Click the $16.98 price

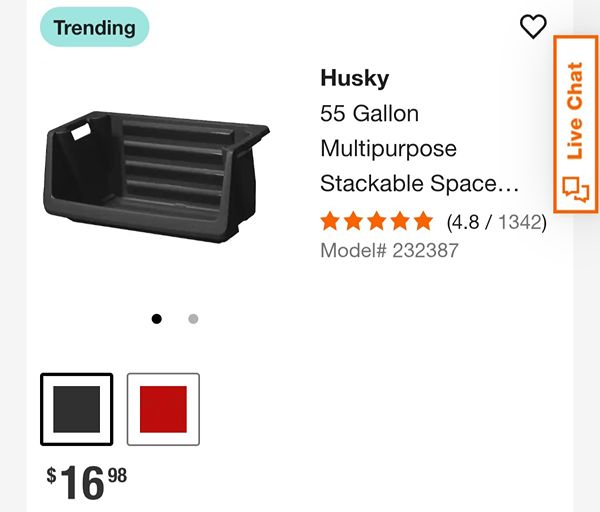[x=86, y=483]
